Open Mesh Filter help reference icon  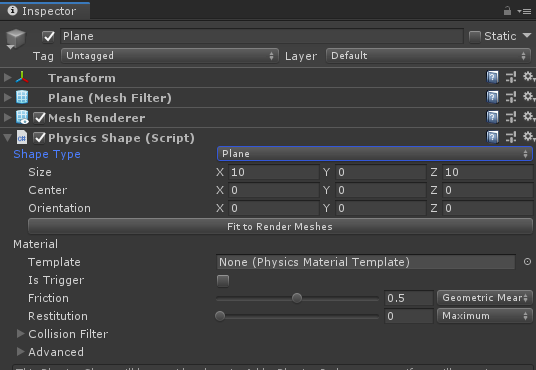[492, 97]
